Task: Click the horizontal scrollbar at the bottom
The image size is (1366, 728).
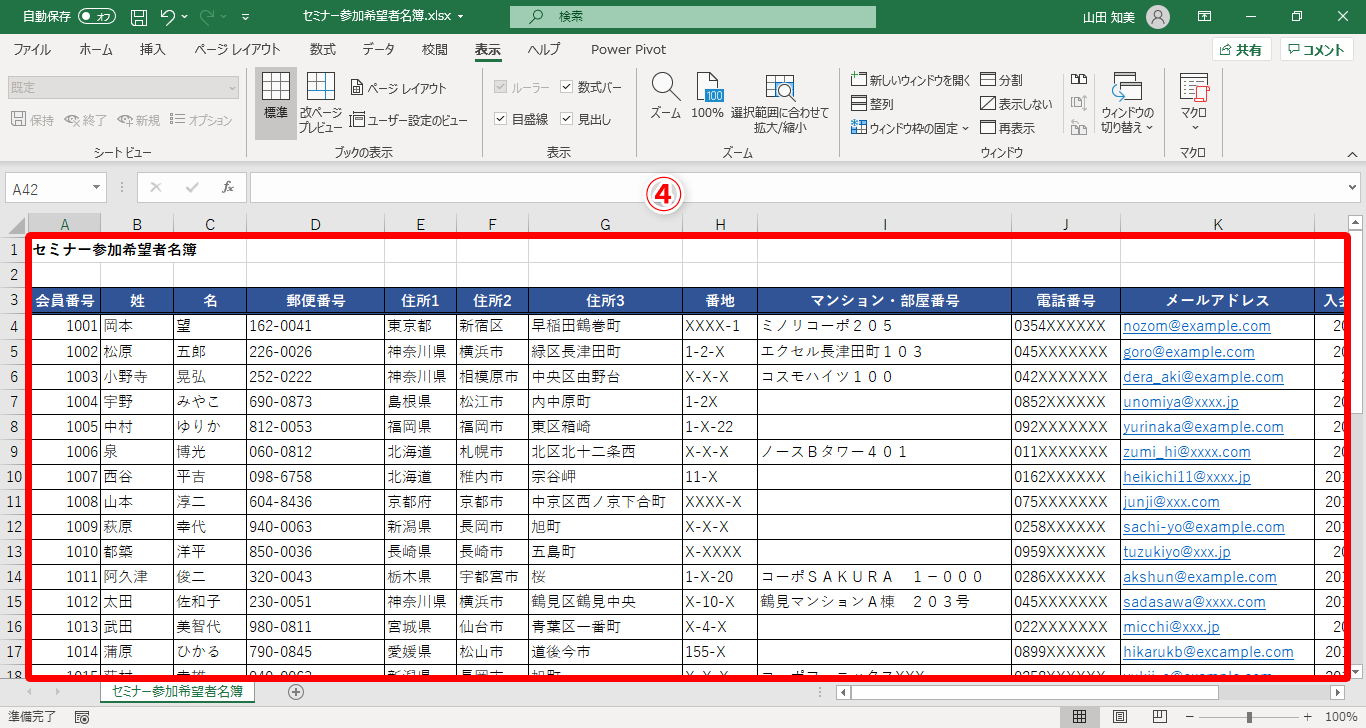Action: pyautogui.click(x=1035, y=691)
